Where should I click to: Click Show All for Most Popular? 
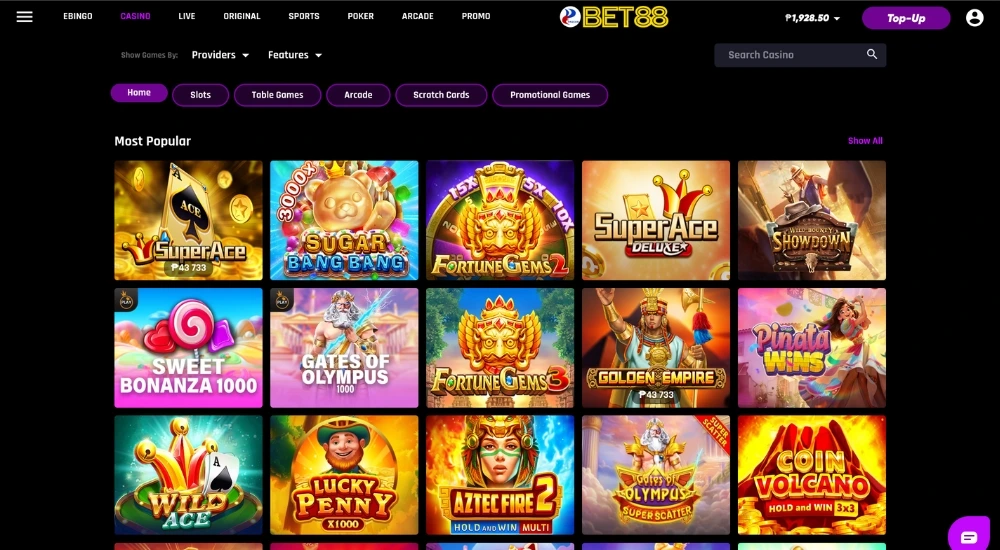[865, 140]
